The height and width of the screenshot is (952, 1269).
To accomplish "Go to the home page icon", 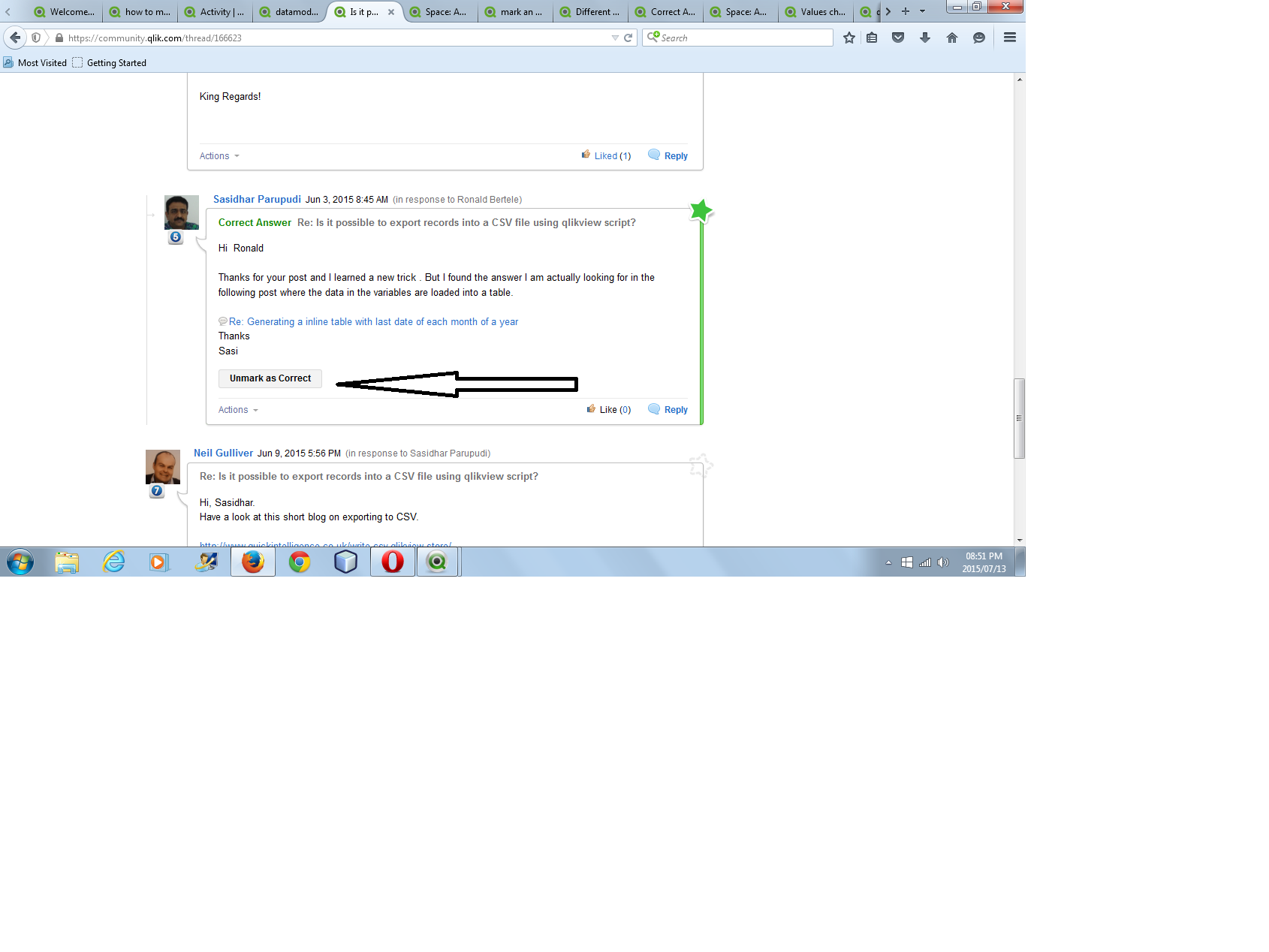I will (952, 38).
